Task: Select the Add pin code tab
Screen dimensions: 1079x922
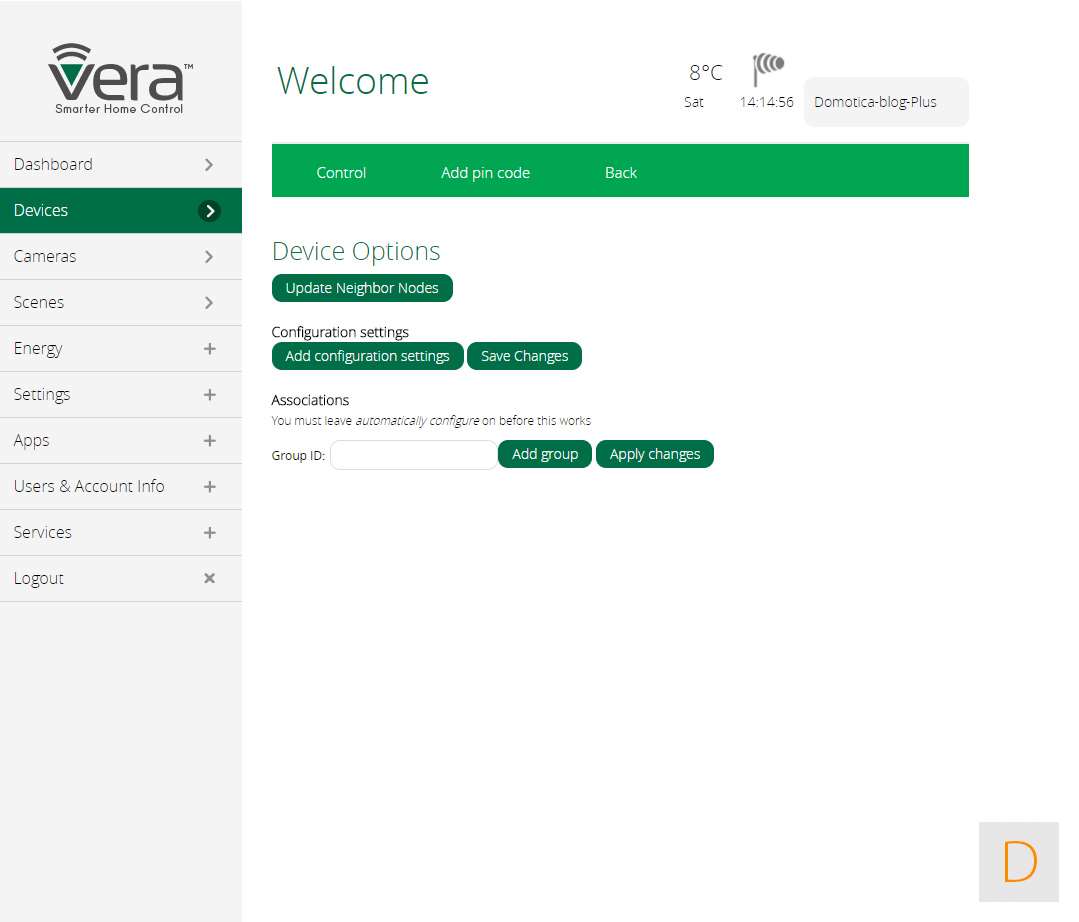Action: [485, 172]
